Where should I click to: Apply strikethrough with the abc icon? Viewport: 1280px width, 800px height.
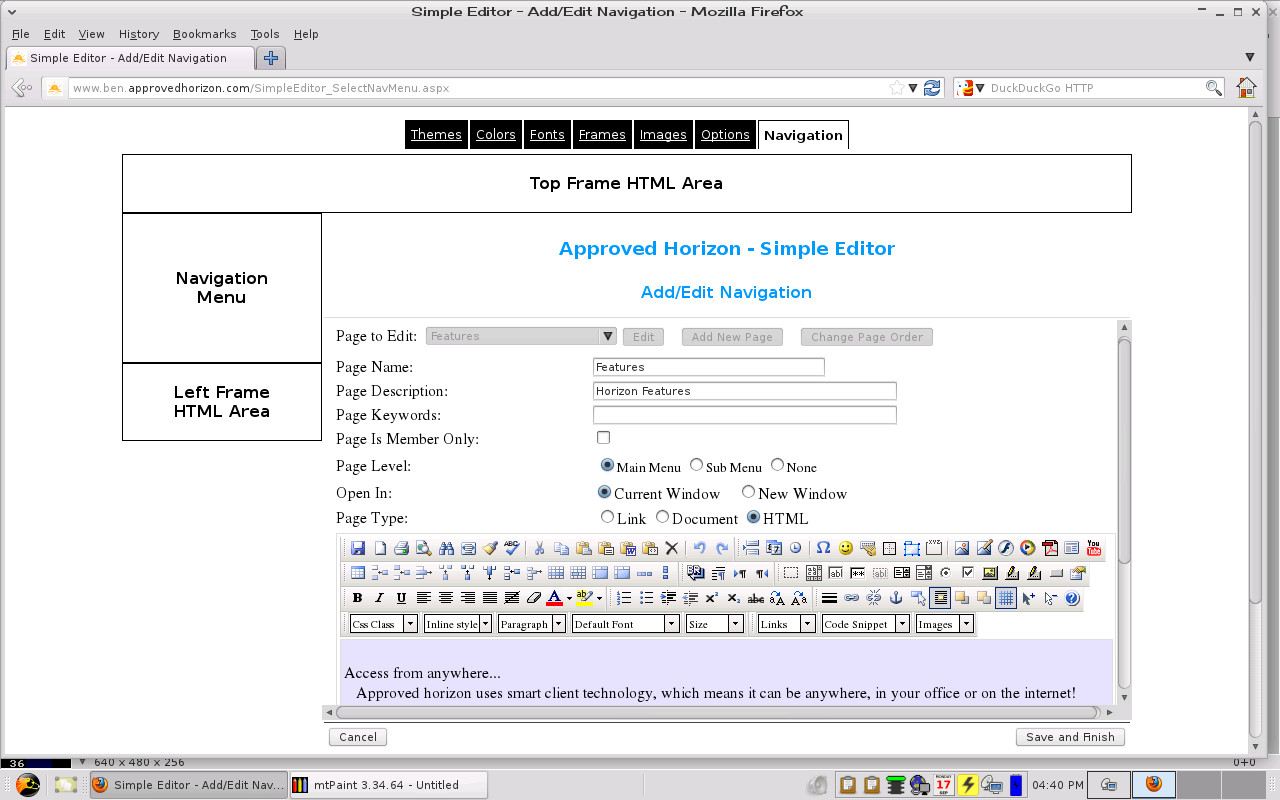[756, 598]
